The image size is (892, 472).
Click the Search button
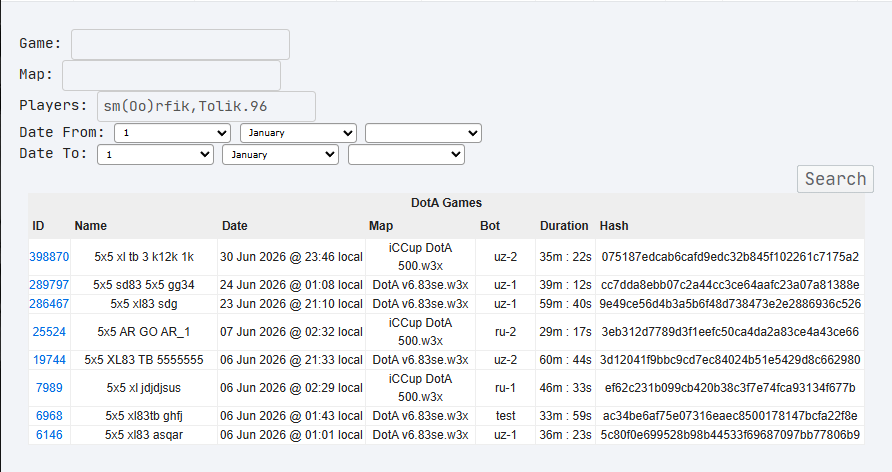tap(835, 179)
